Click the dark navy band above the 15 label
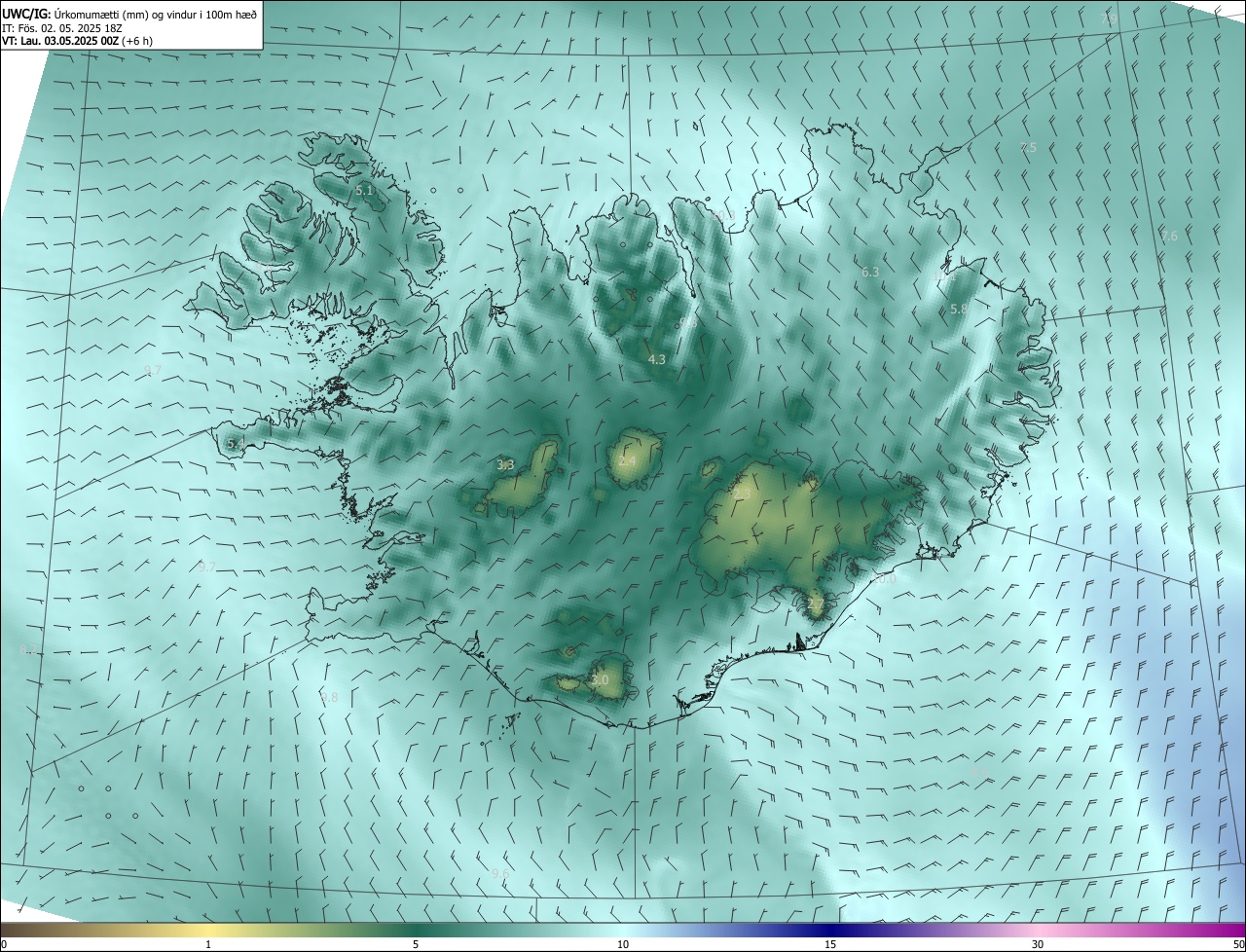1246x952 pixels. 830,930
